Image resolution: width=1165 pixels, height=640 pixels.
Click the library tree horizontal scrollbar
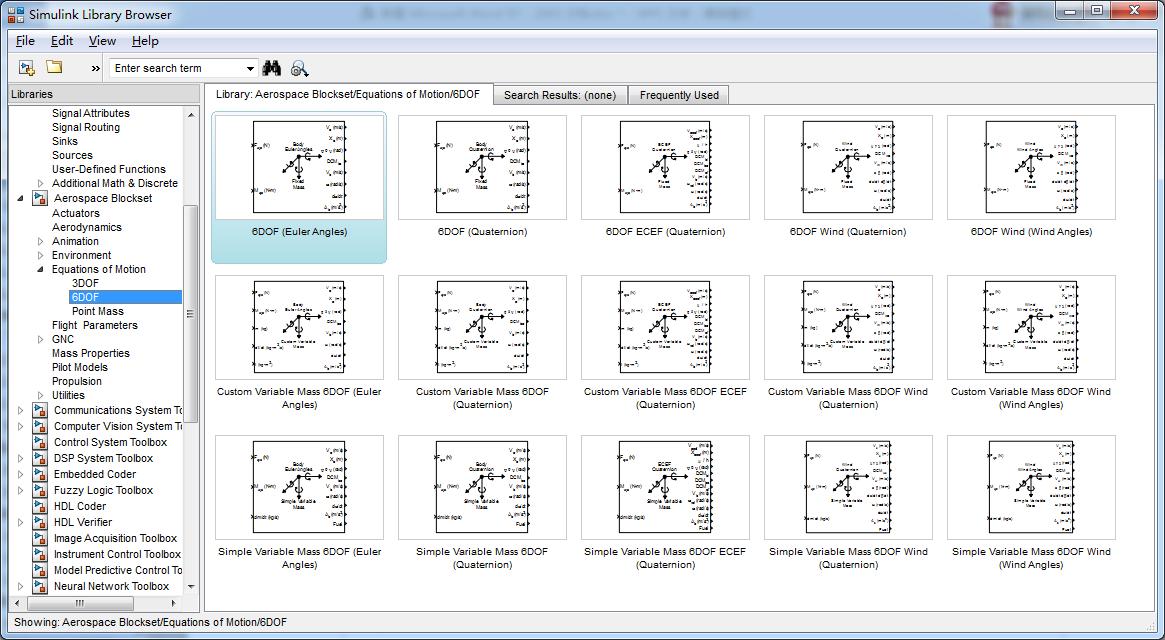tap(80, 604)
